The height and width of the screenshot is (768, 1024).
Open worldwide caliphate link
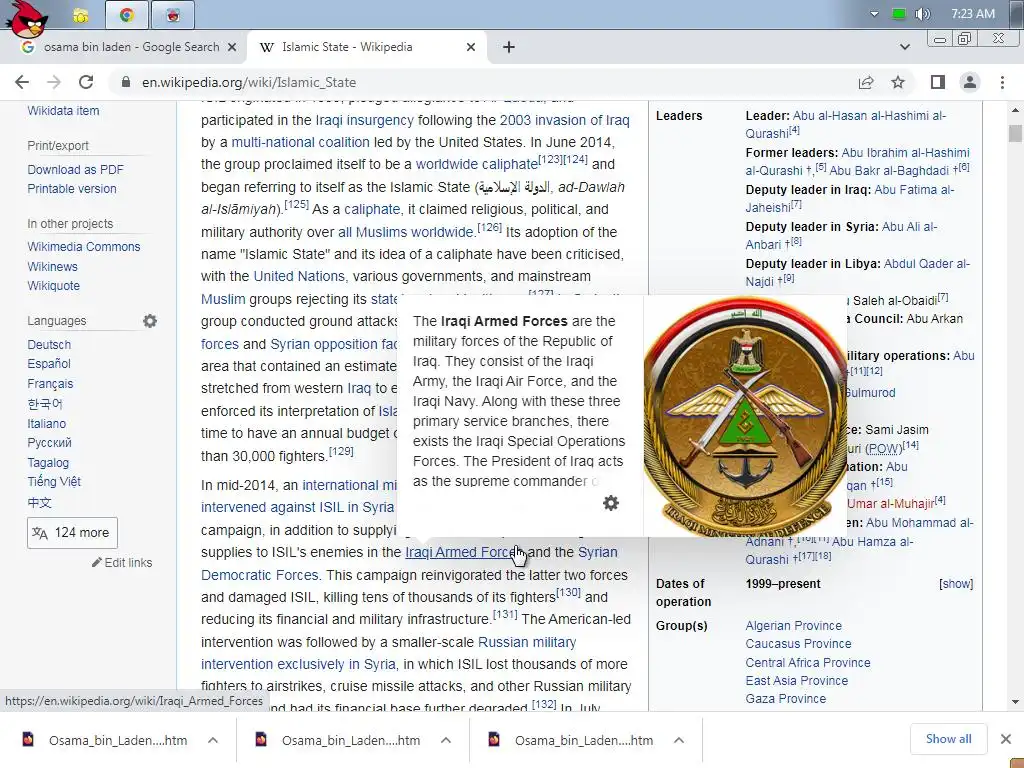pos(477,164)
